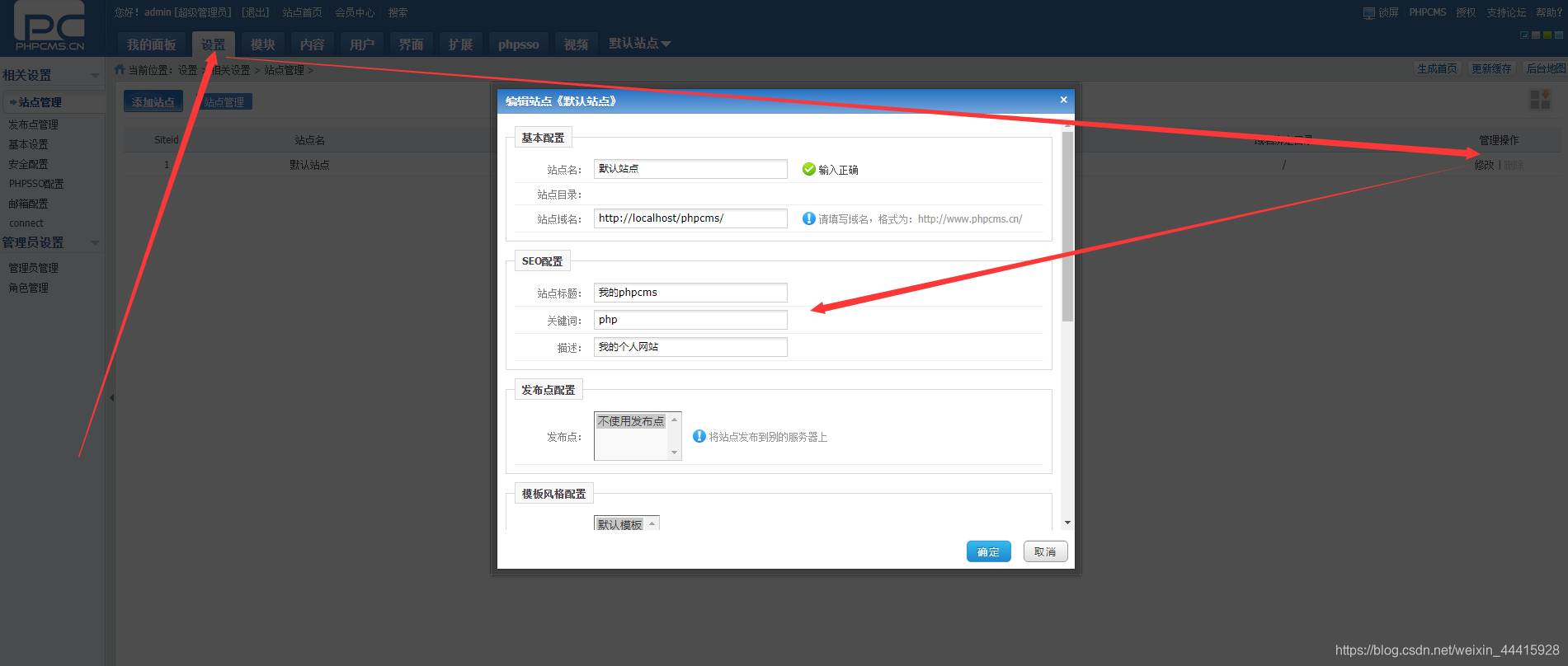Viewport: 1568px width, 666px height.
Task: Click the 发布点 list down arrow
Action: pos(674,453)
